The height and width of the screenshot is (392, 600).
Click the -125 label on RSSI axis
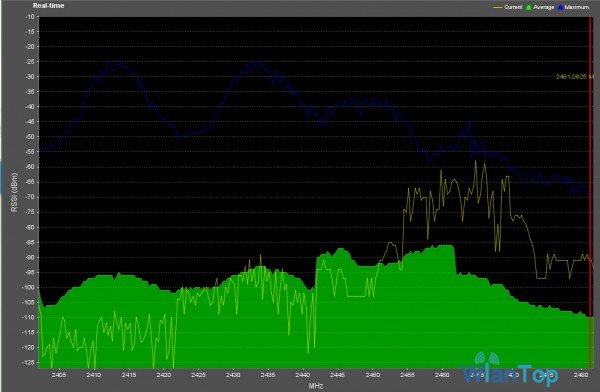(x=29, y=362)
